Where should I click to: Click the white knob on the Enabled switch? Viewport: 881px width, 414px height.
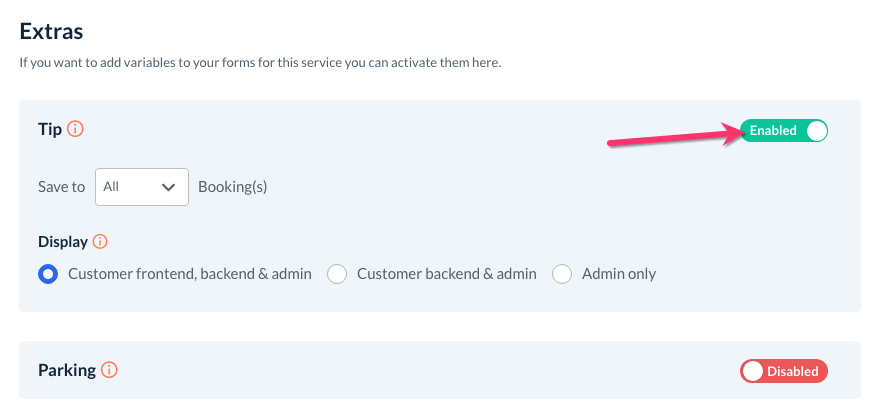click(x=816, y=131)
